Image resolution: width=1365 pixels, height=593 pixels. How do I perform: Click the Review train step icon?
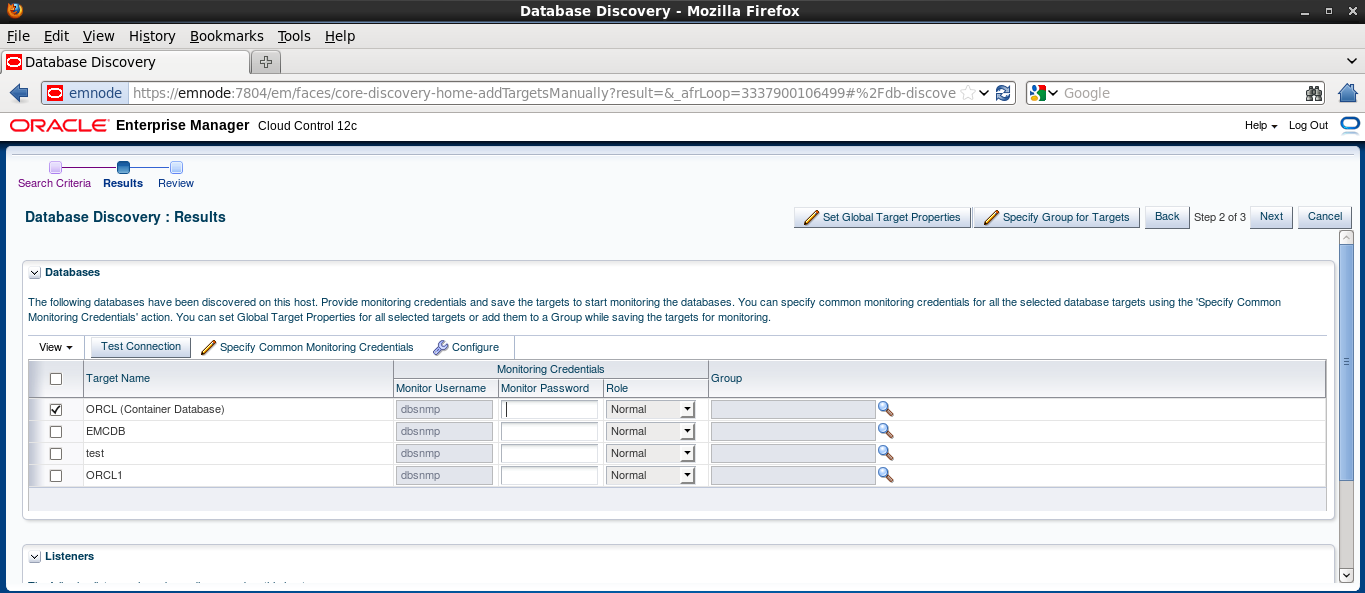(176, 168)
